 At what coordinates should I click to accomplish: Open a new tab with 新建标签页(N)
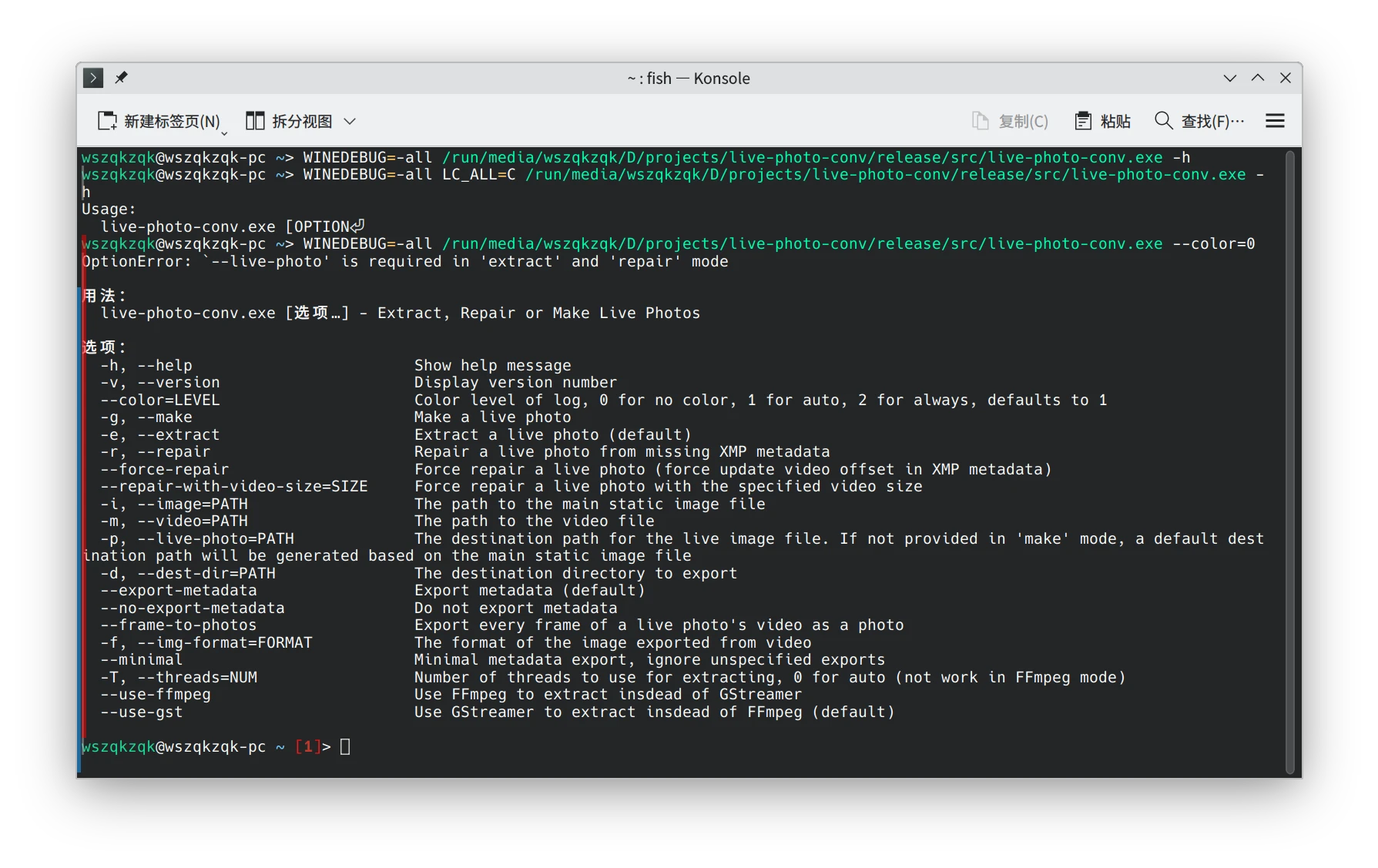(x=159, y=121)
